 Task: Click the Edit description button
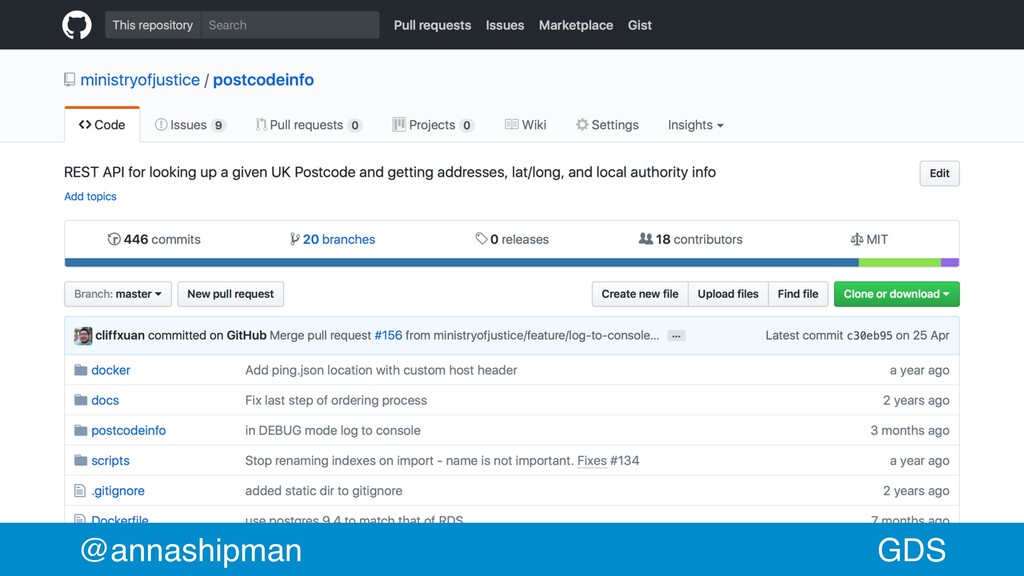click(x=939, y=173)
